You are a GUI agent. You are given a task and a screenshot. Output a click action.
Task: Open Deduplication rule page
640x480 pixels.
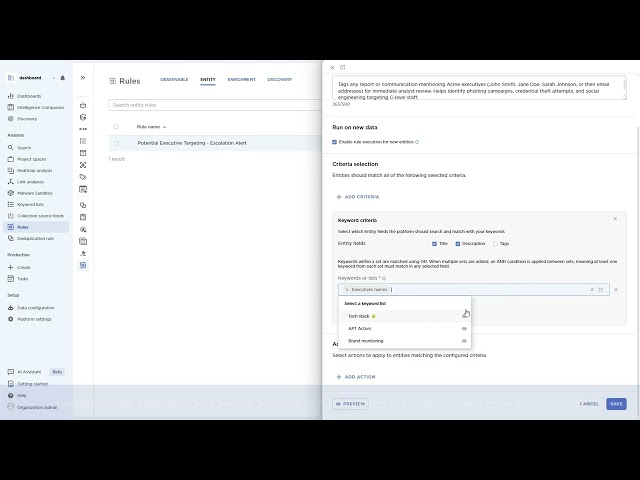pyautogui.click(x=31, y=238)
